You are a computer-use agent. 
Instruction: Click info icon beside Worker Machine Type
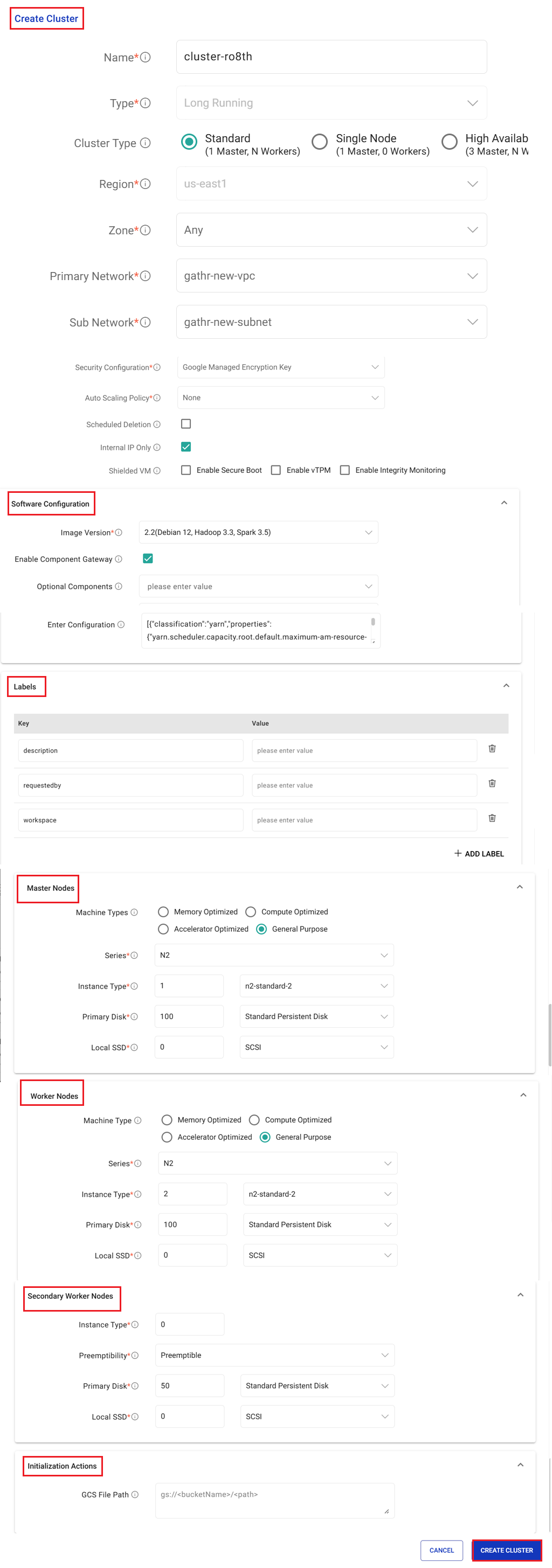pyautogui.click(x=139, y=1120)
